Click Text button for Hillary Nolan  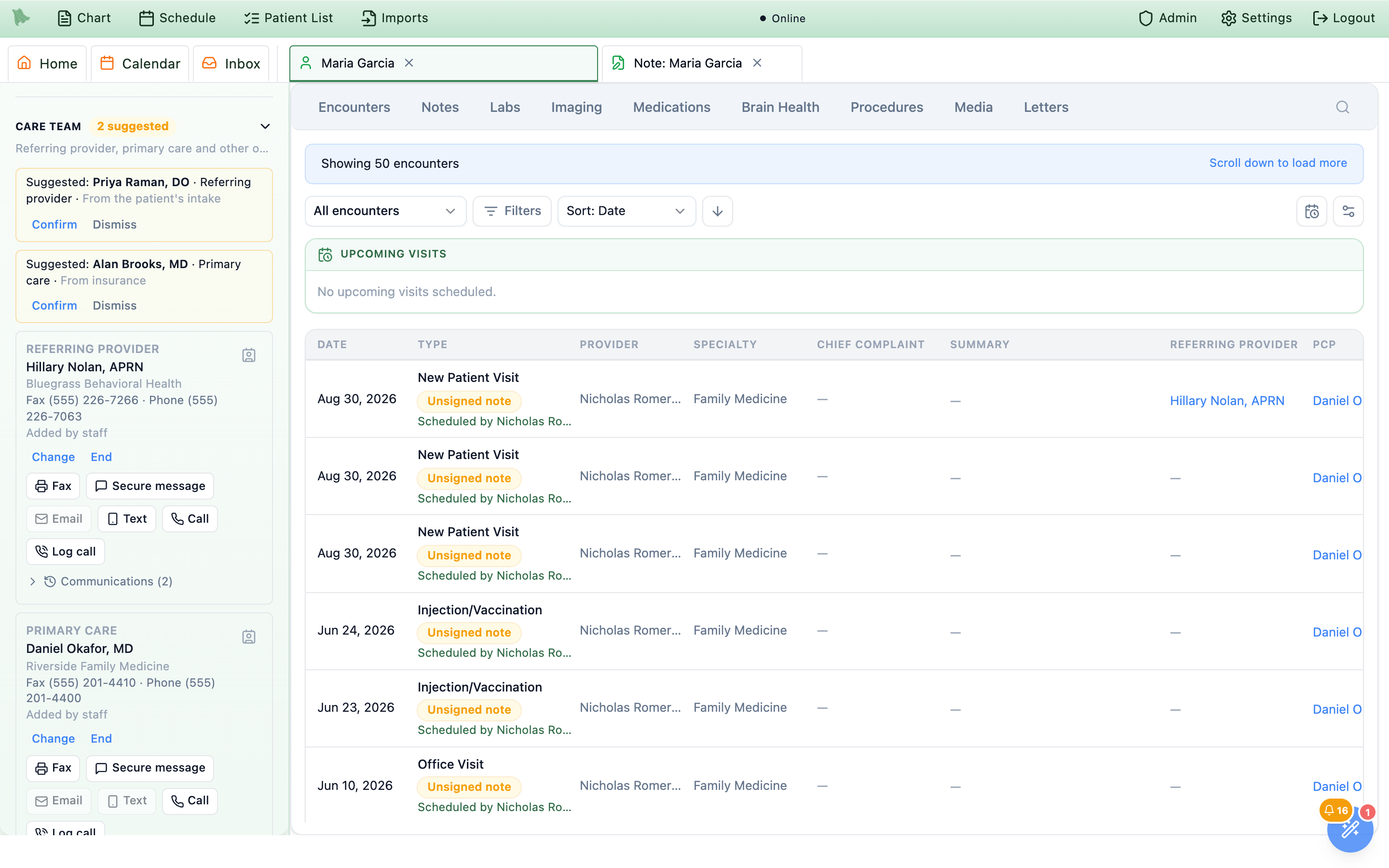[x=127, y=519]
